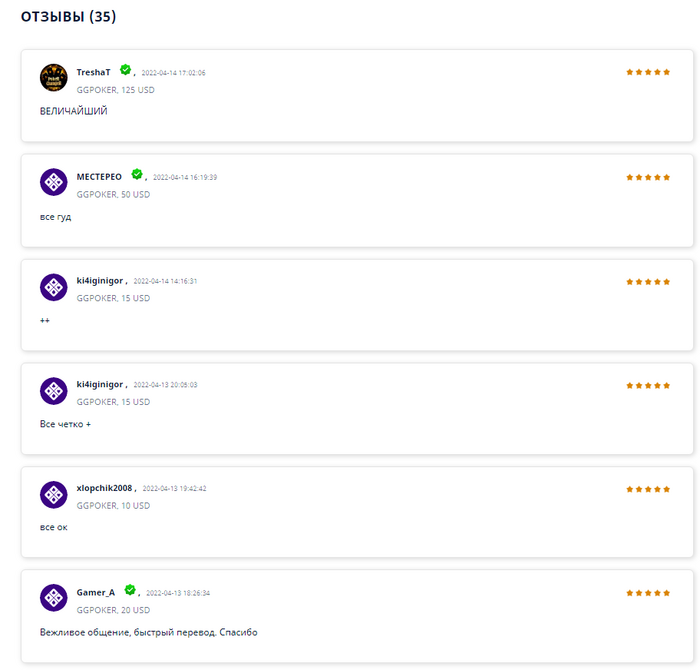Open Gamer_A's profile via username
The image size is (700, 670).
96,593
